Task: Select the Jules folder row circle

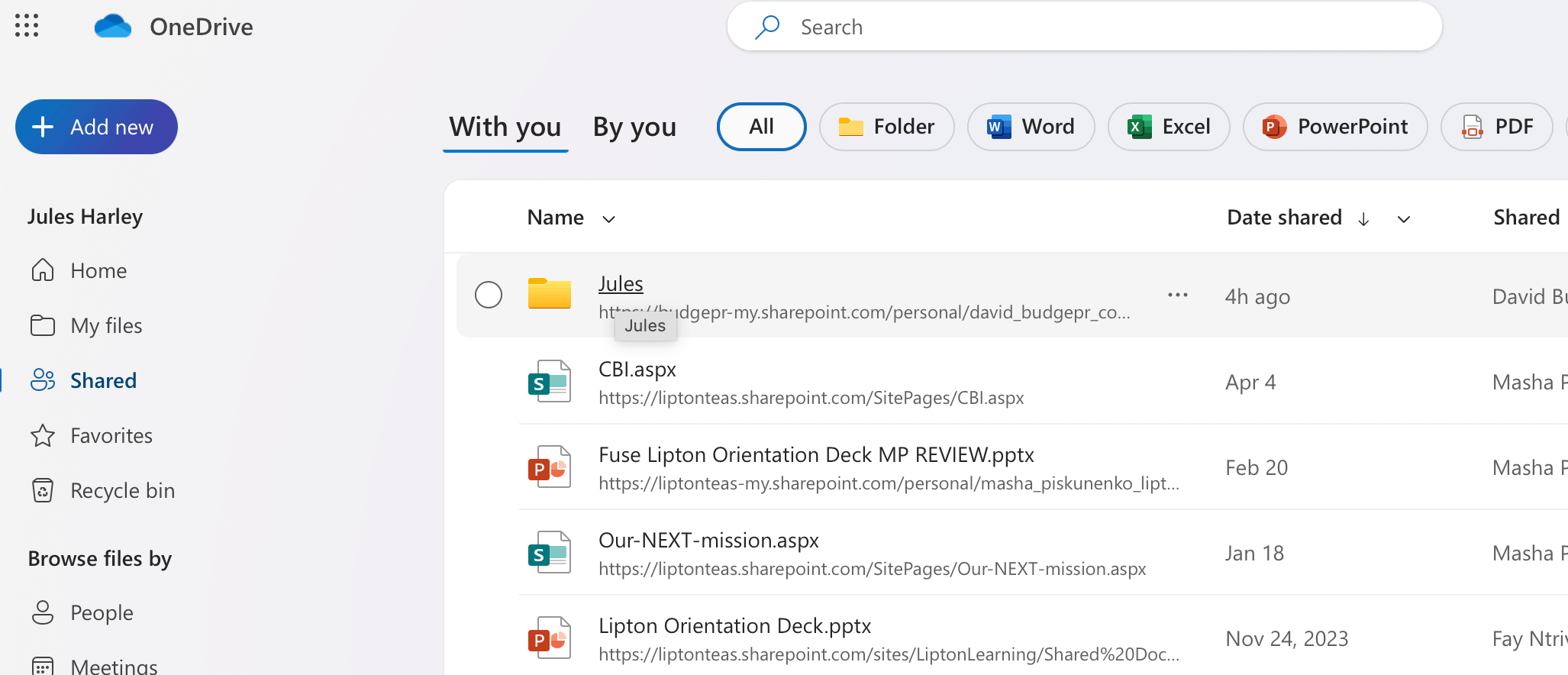Action: click(x=489, y=295)
